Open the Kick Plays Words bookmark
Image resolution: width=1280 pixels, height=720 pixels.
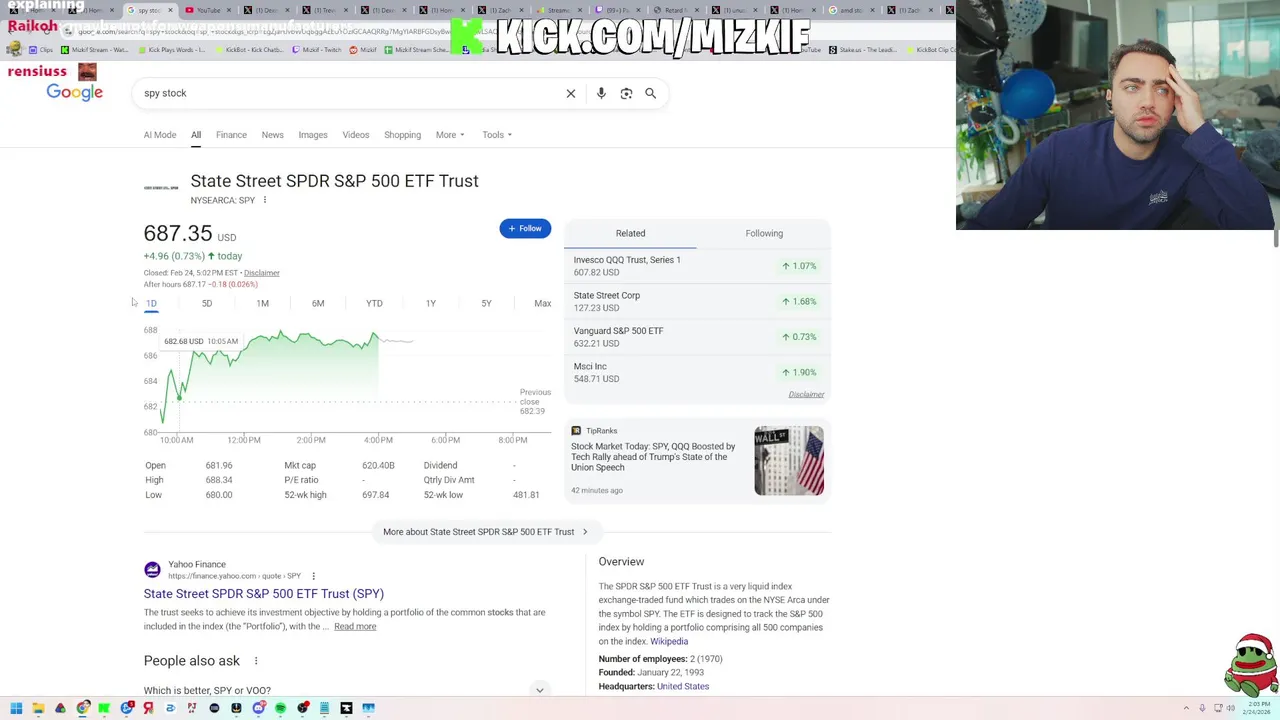click(173, 50)
